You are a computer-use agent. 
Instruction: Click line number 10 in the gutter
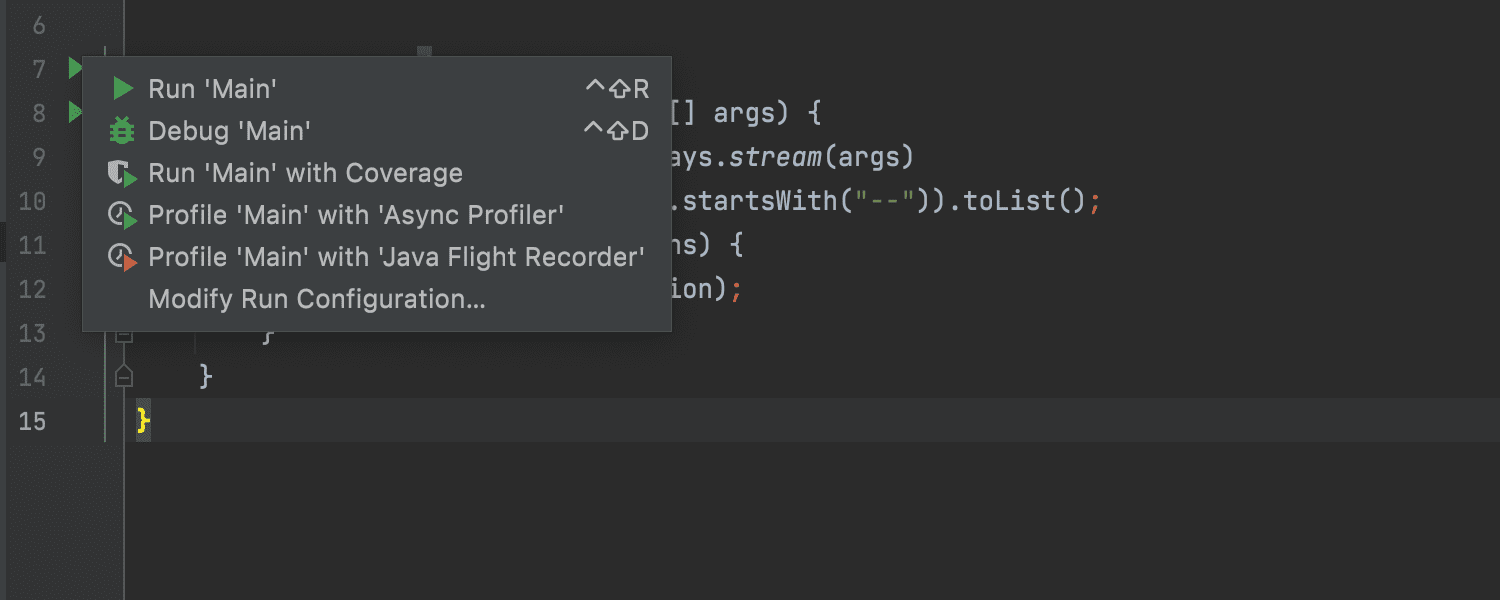32,201
